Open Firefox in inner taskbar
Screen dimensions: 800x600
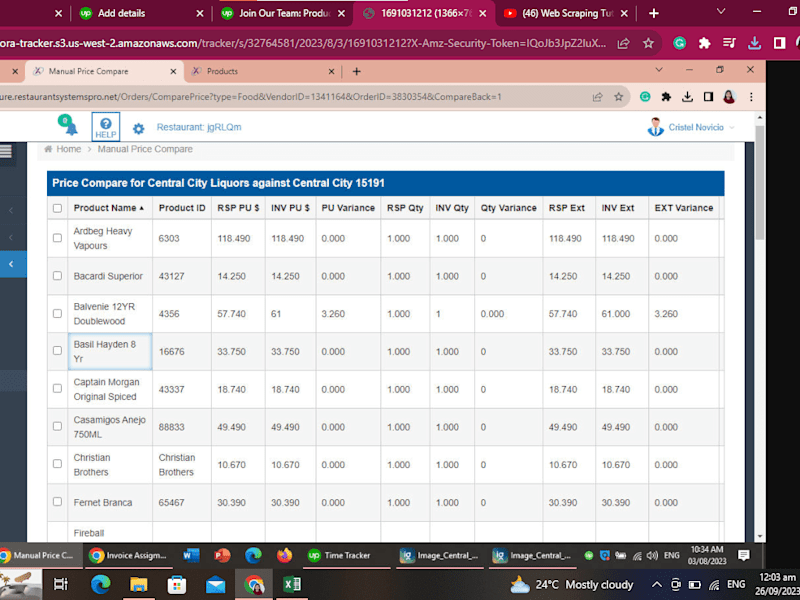[x=284, y=555]
